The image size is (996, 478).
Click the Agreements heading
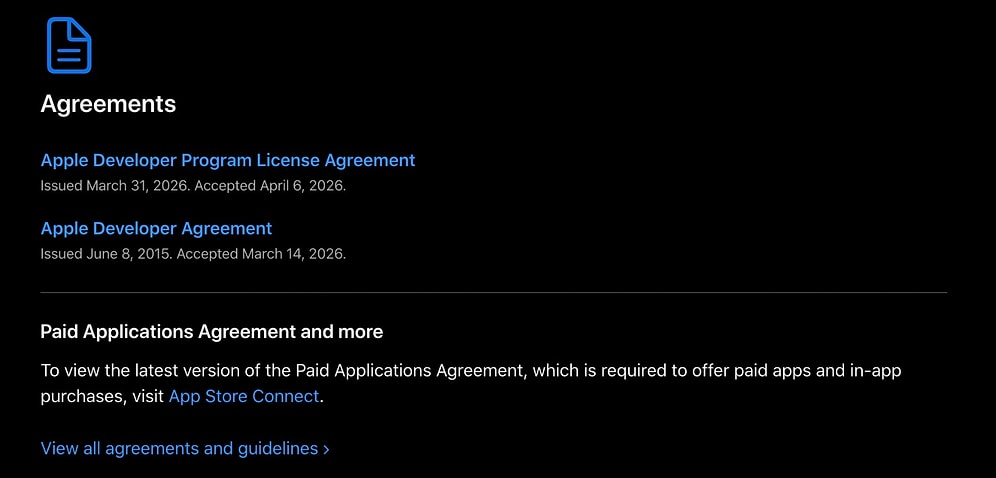pyautogui.click(x=108, y=104)
